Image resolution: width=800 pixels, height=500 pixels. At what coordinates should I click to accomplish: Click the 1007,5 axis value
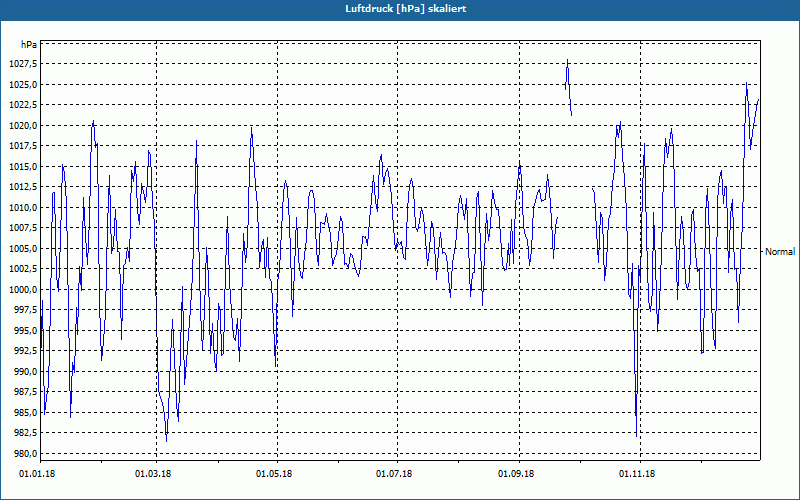pos(22,228)
